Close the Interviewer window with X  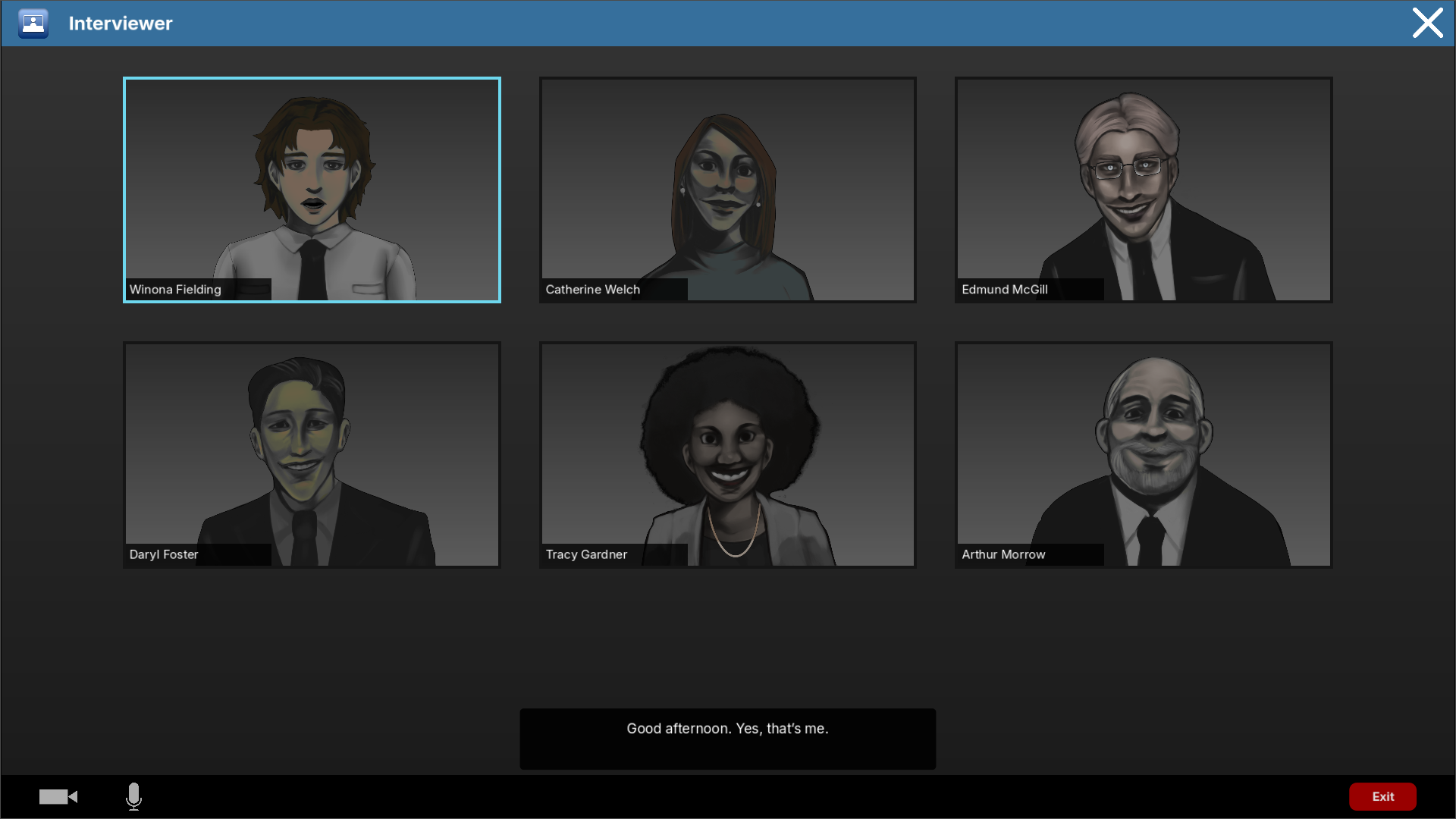click(x=1427, y=23)
